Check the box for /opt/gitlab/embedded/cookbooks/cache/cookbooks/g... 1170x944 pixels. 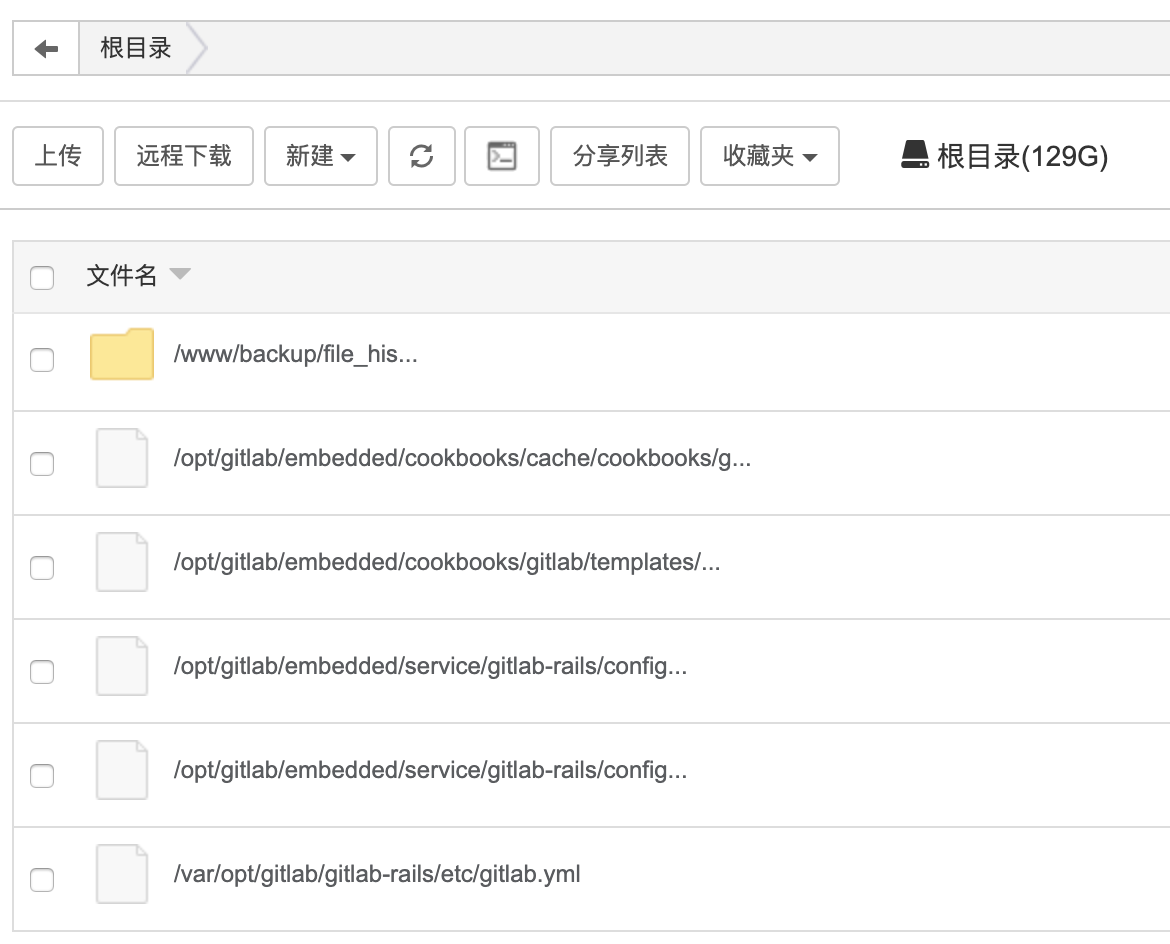click(x=42, y=463)
